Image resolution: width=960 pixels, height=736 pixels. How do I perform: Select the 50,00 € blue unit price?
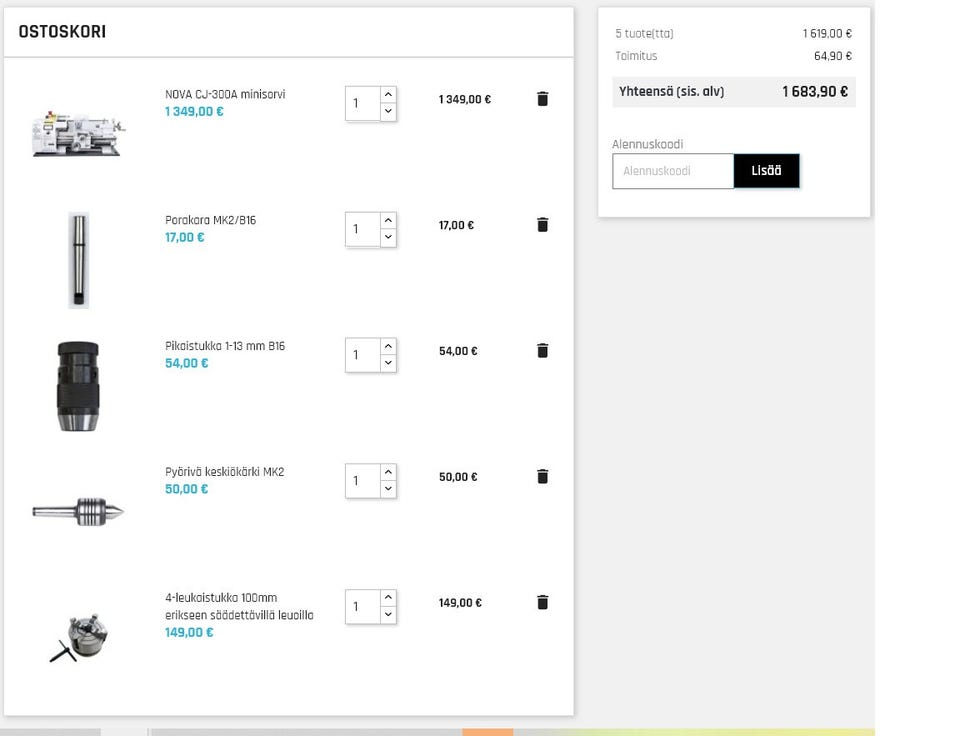tap(186, 489)
